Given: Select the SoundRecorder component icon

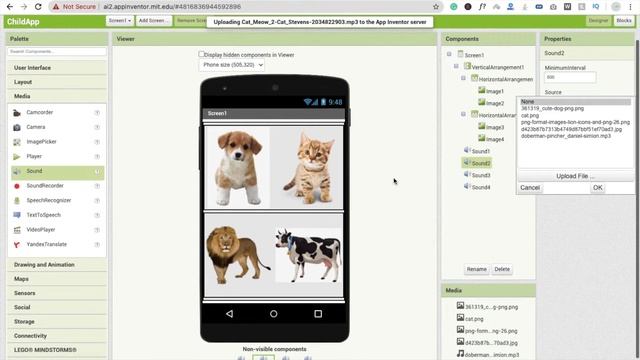Looking at the screenshot, I should pos(17,186).
